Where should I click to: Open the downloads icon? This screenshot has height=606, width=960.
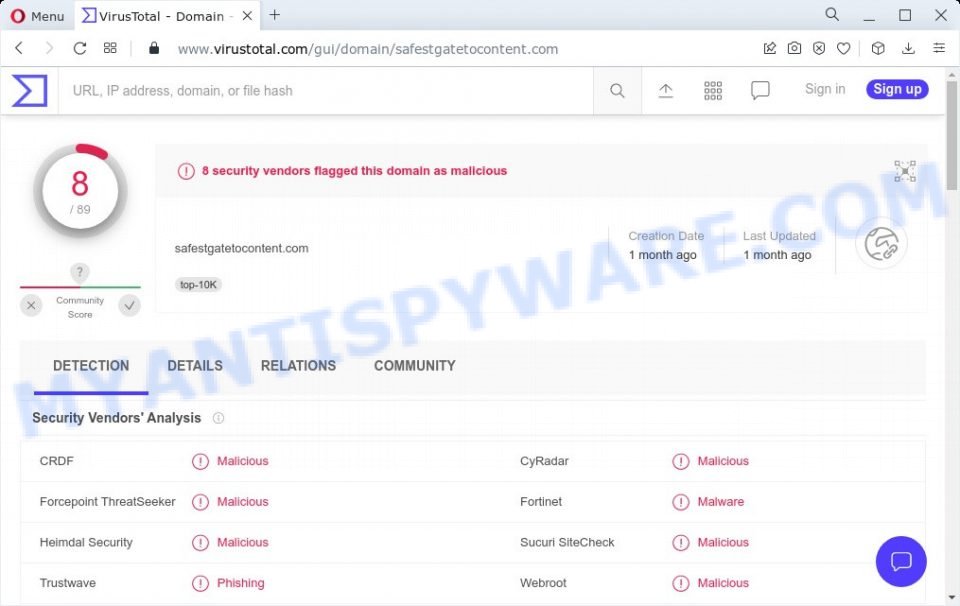[909, 48]
